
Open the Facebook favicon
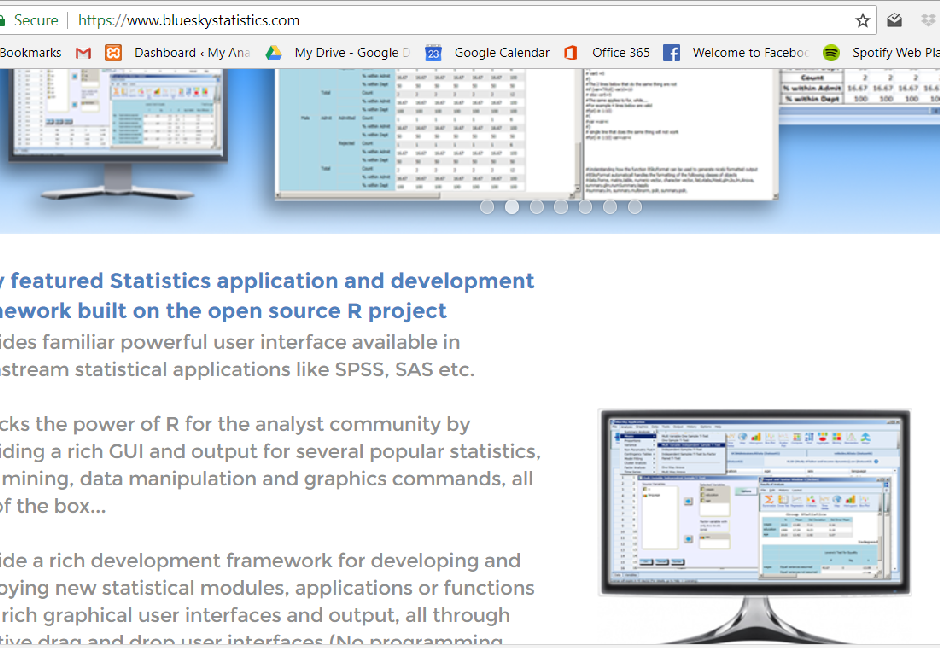(x=672, y=52)
